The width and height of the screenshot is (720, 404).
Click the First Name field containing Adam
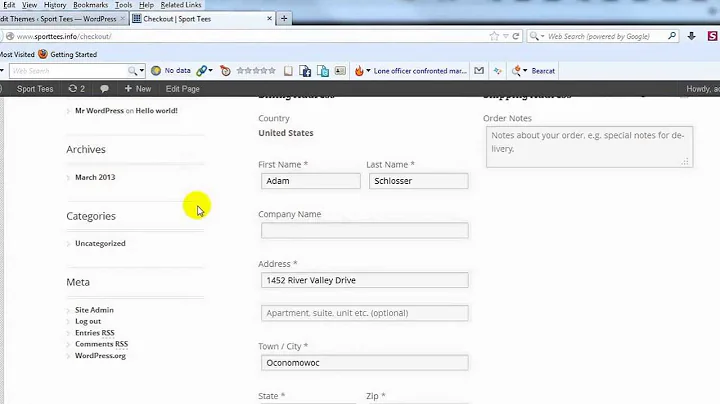[311, 181]
